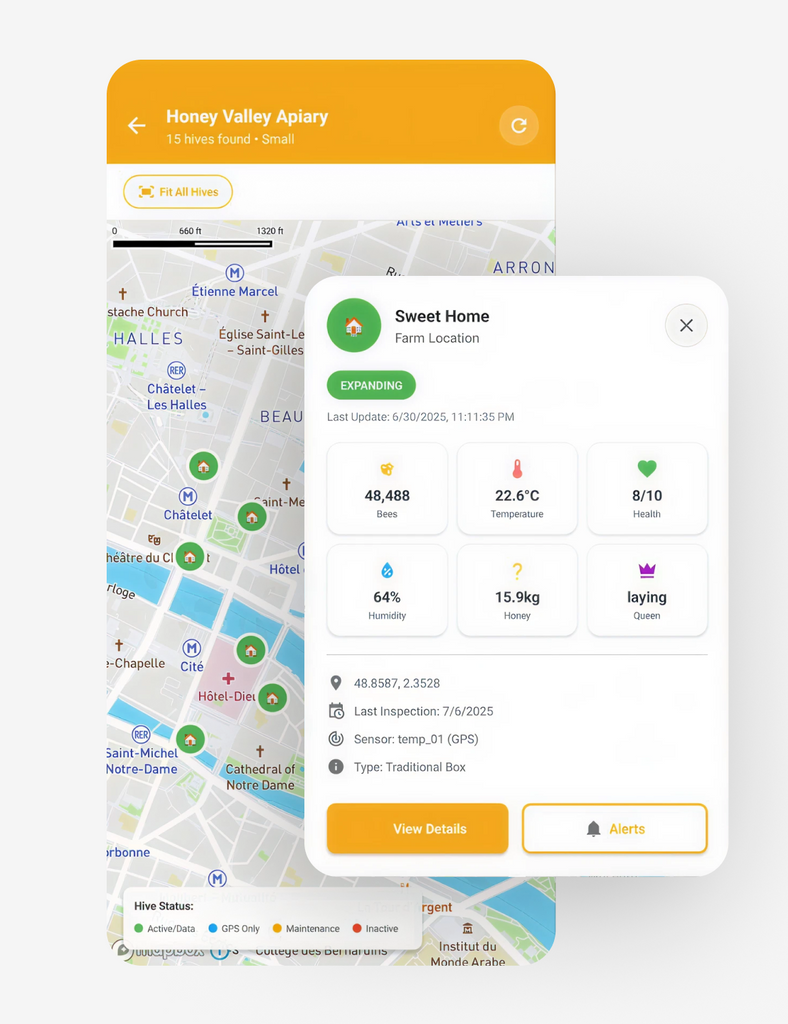Viewport: 788px width, 1024px height.
Task: Click Type: Traditional Box text
Action: [409, 767]
